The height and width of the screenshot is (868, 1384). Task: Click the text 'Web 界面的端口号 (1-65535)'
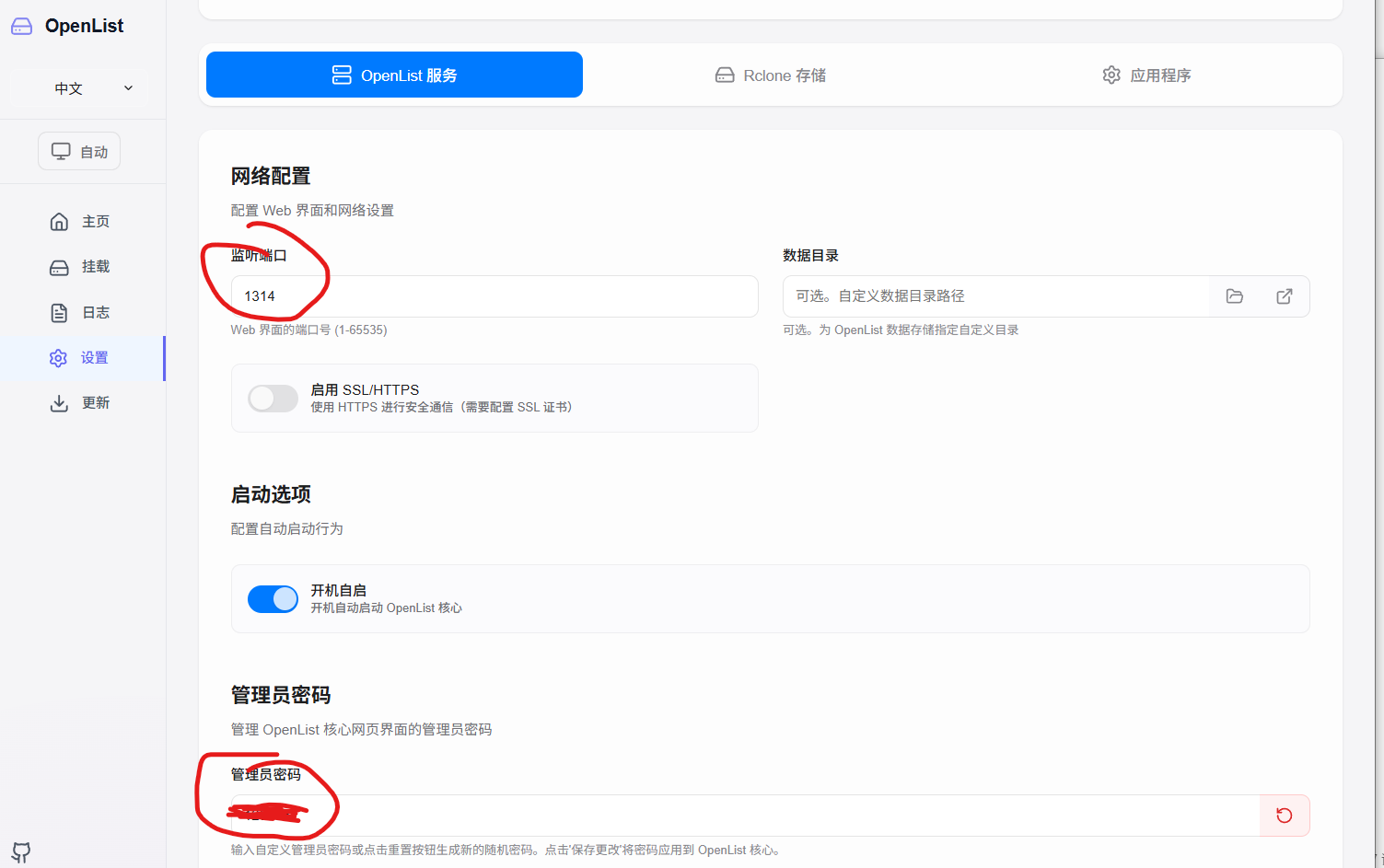(x=309, y=330)
